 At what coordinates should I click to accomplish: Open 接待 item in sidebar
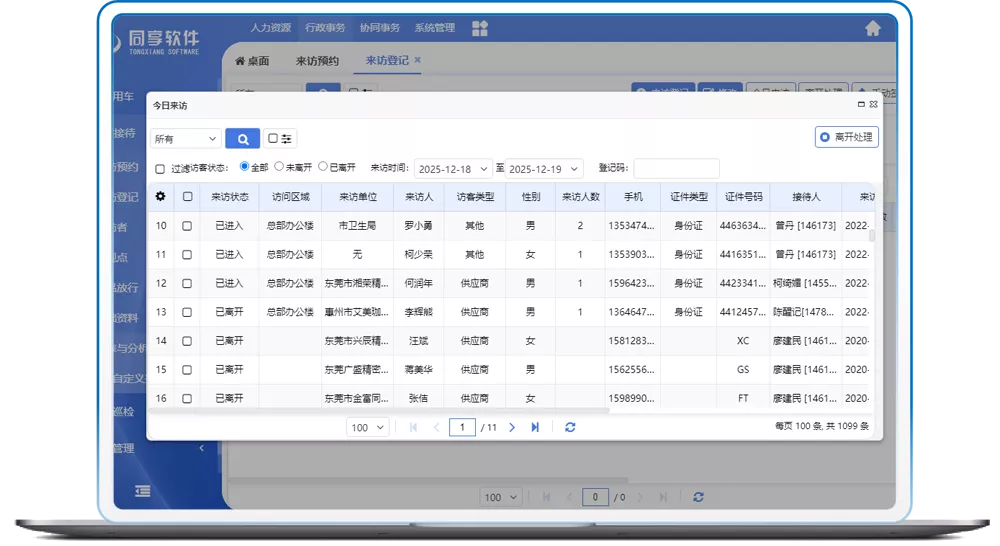tap(124, 133)
